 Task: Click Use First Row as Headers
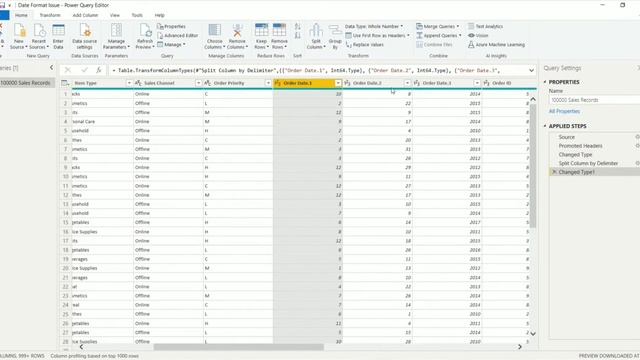(378, 36)
